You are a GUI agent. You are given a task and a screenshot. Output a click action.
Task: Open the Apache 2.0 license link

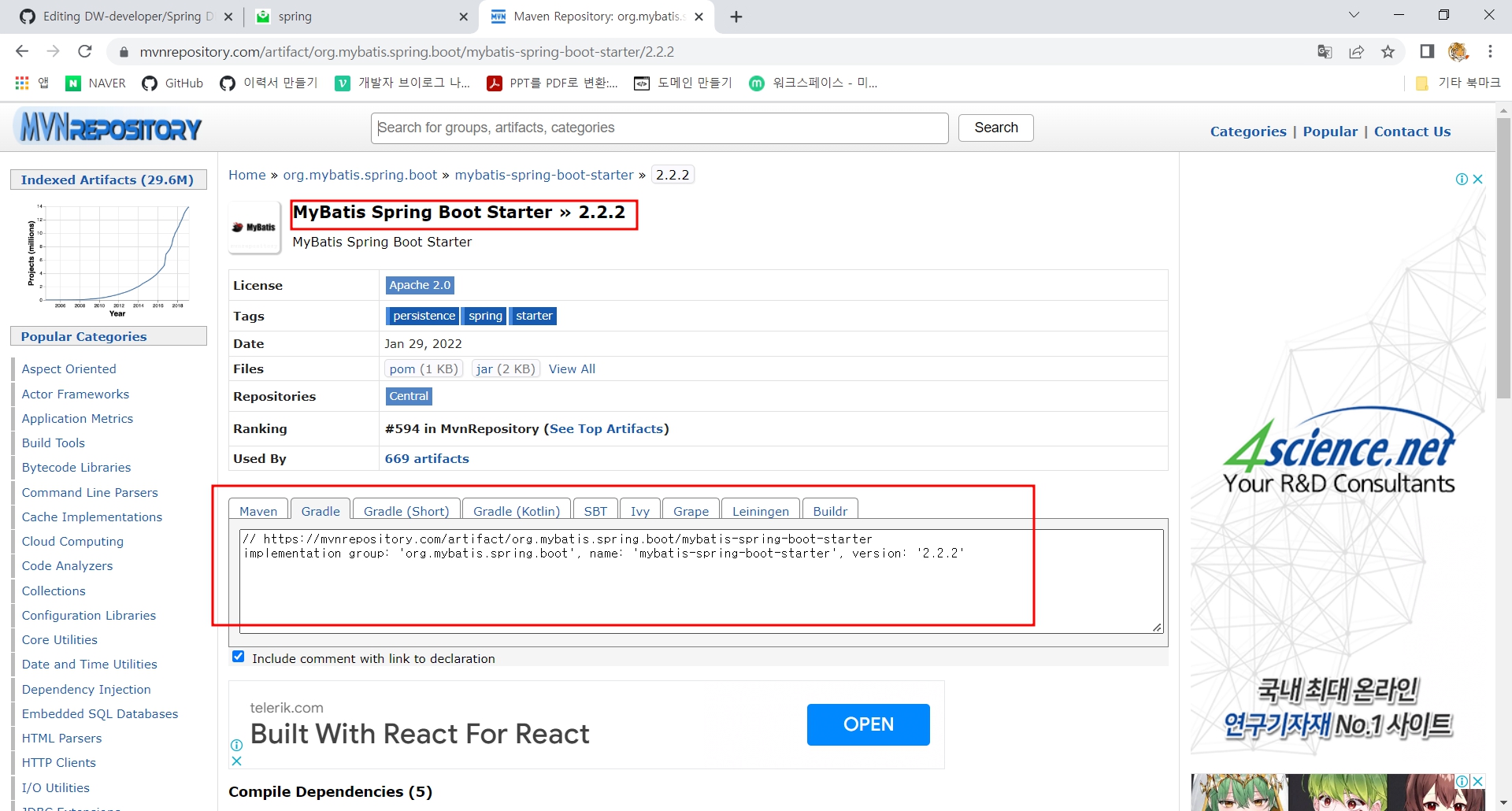coord(420,285)
